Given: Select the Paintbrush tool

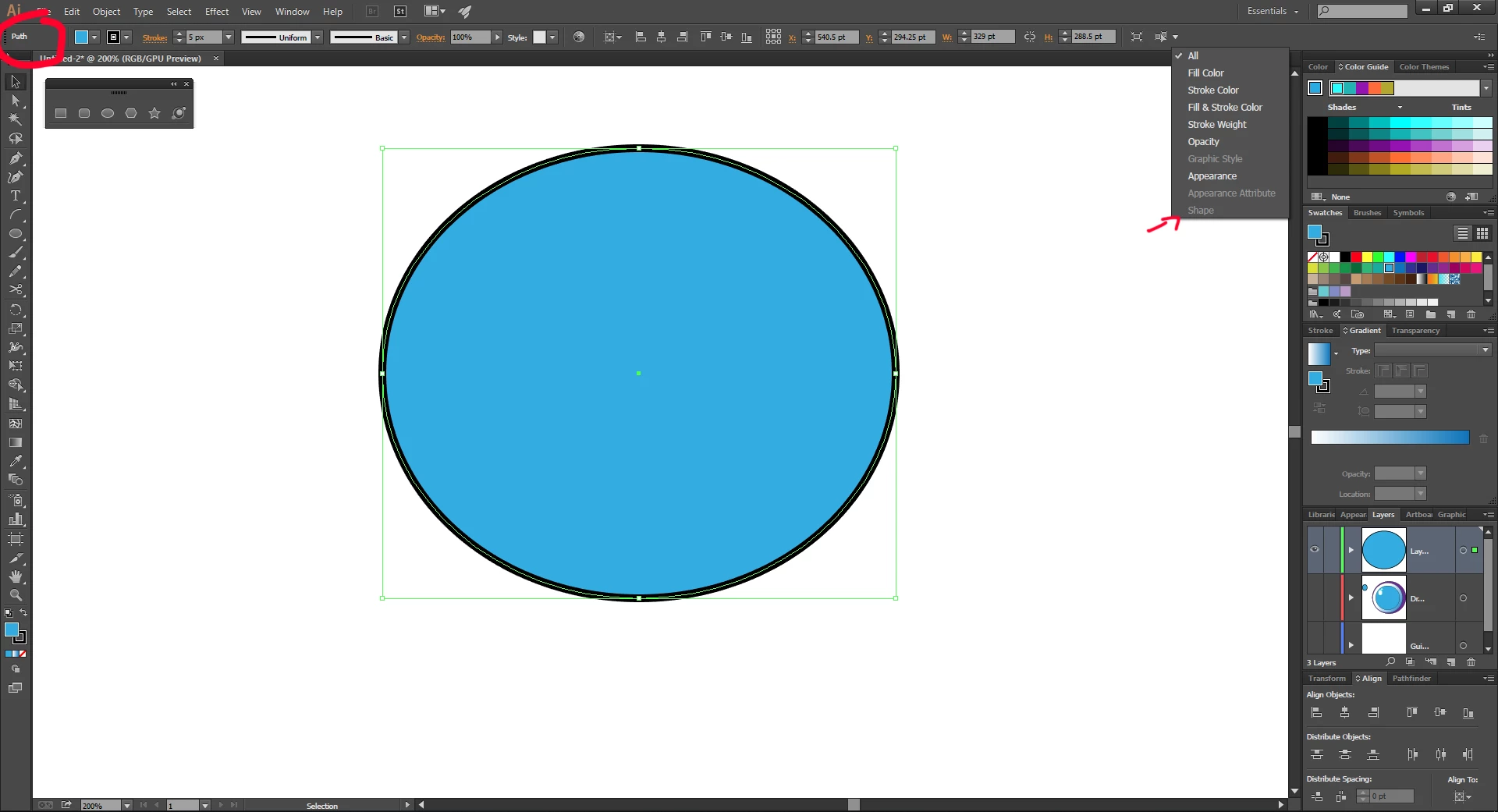Looking at the screenshot, I should (16, 252).
